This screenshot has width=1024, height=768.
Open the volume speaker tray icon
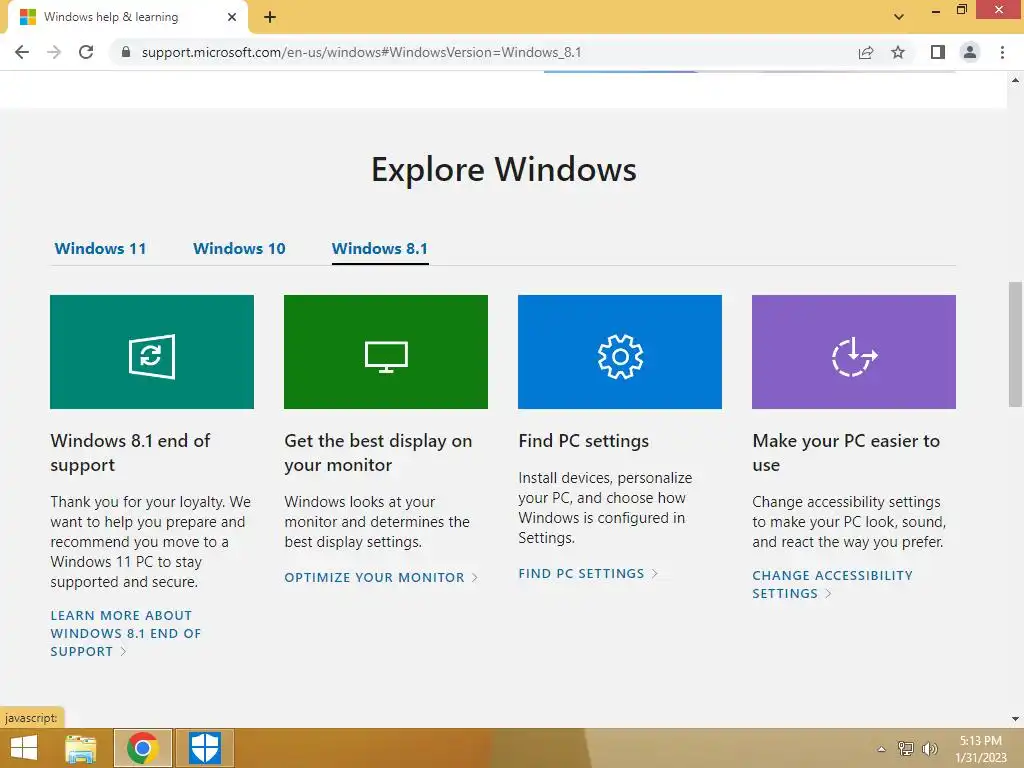(x=929, y=749)
